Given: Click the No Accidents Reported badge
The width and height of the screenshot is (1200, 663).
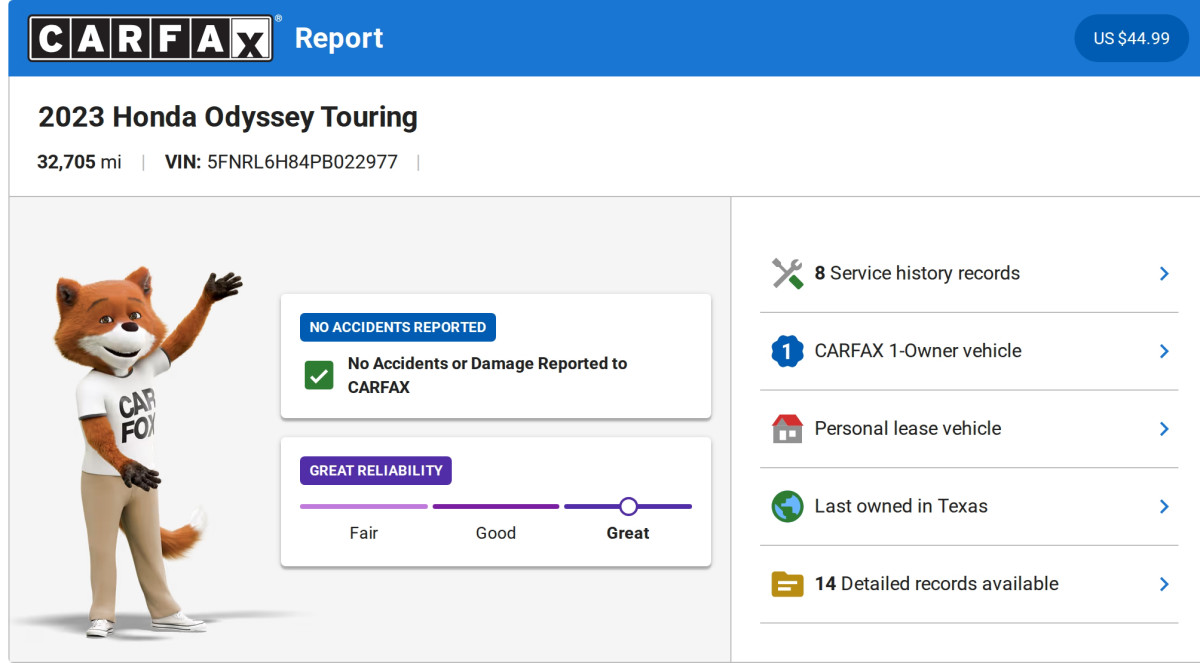Looking at the screenshot, I should (x=398, y=327).
